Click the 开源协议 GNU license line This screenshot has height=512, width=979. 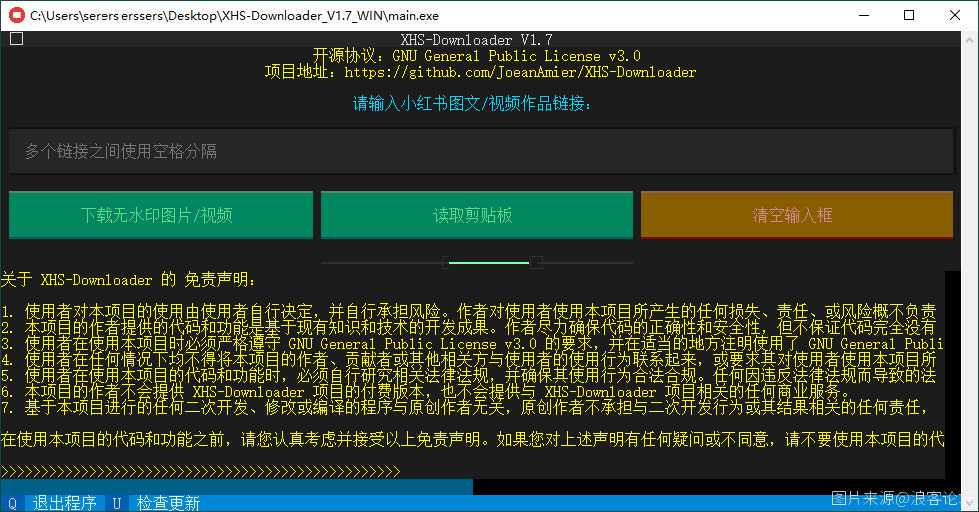click(476, 56)
